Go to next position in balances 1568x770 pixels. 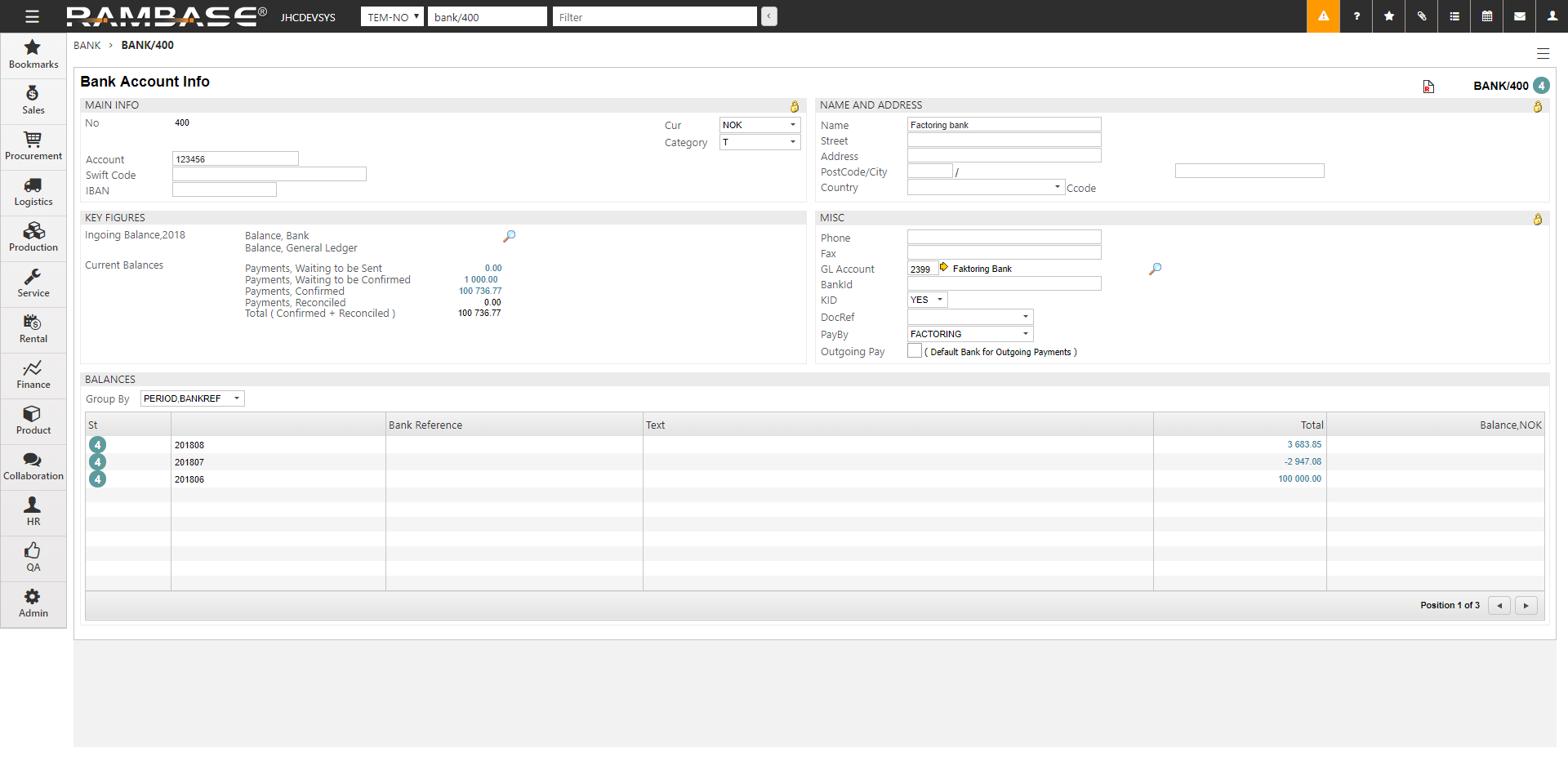(x=1526, y=606)
